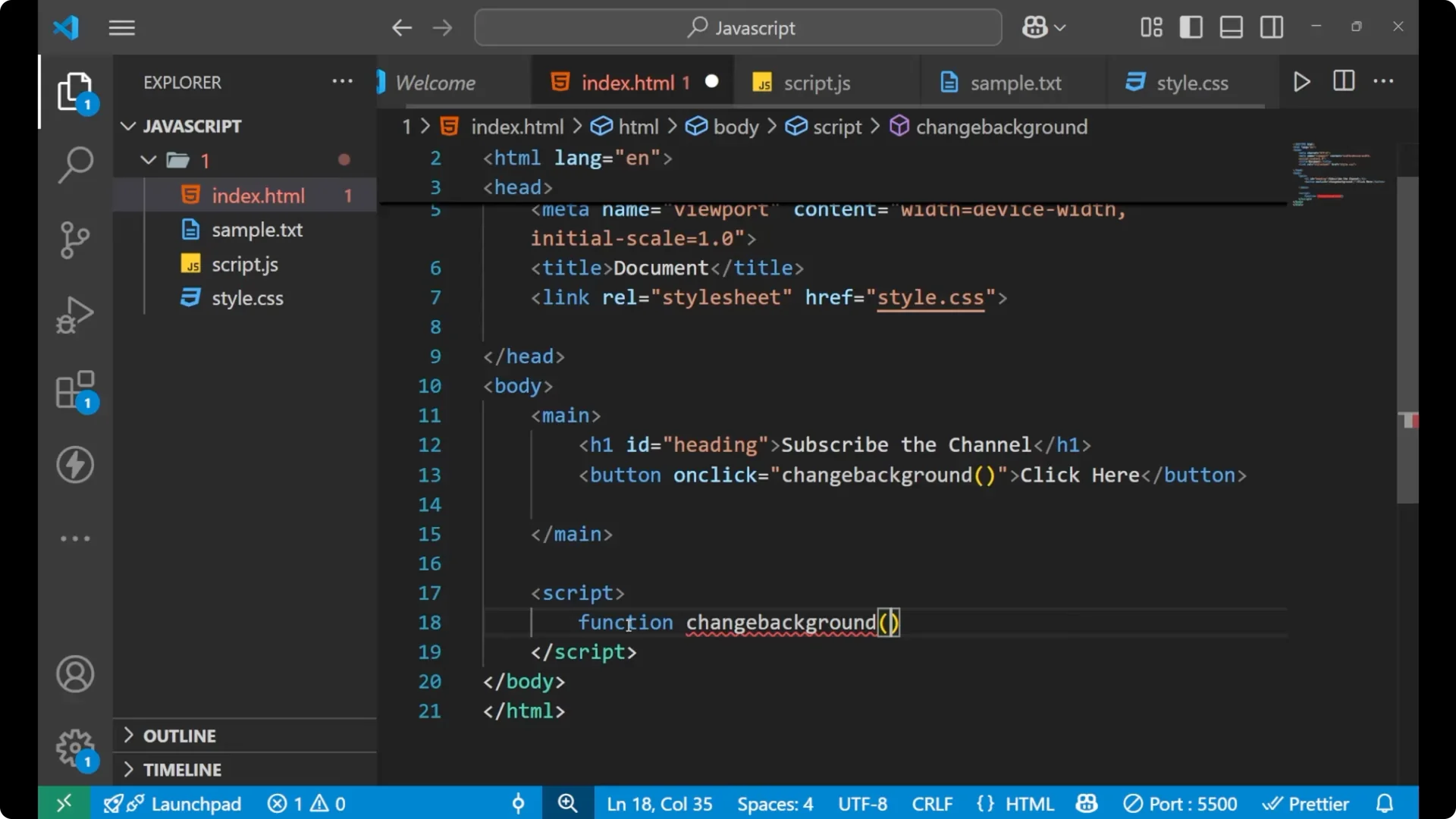Expand the TIMELINE section
Viewport: 1456px width, 819px height.
(x=182, y=769)
